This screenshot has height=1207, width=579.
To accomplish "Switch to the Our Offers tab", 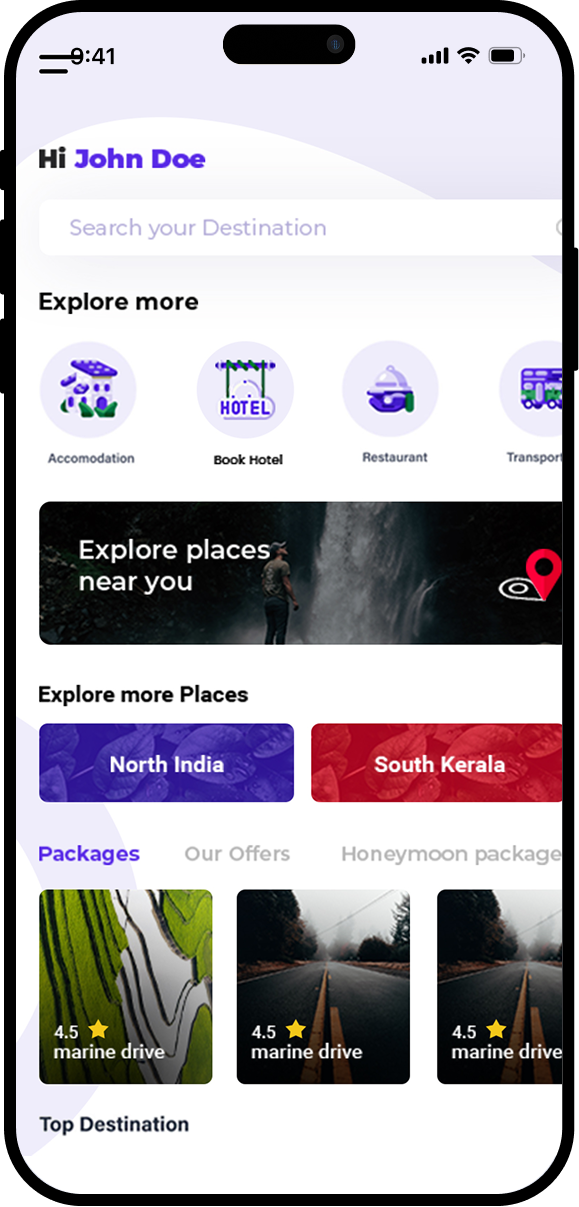I will pyautogui.click(x=237, y=854).
